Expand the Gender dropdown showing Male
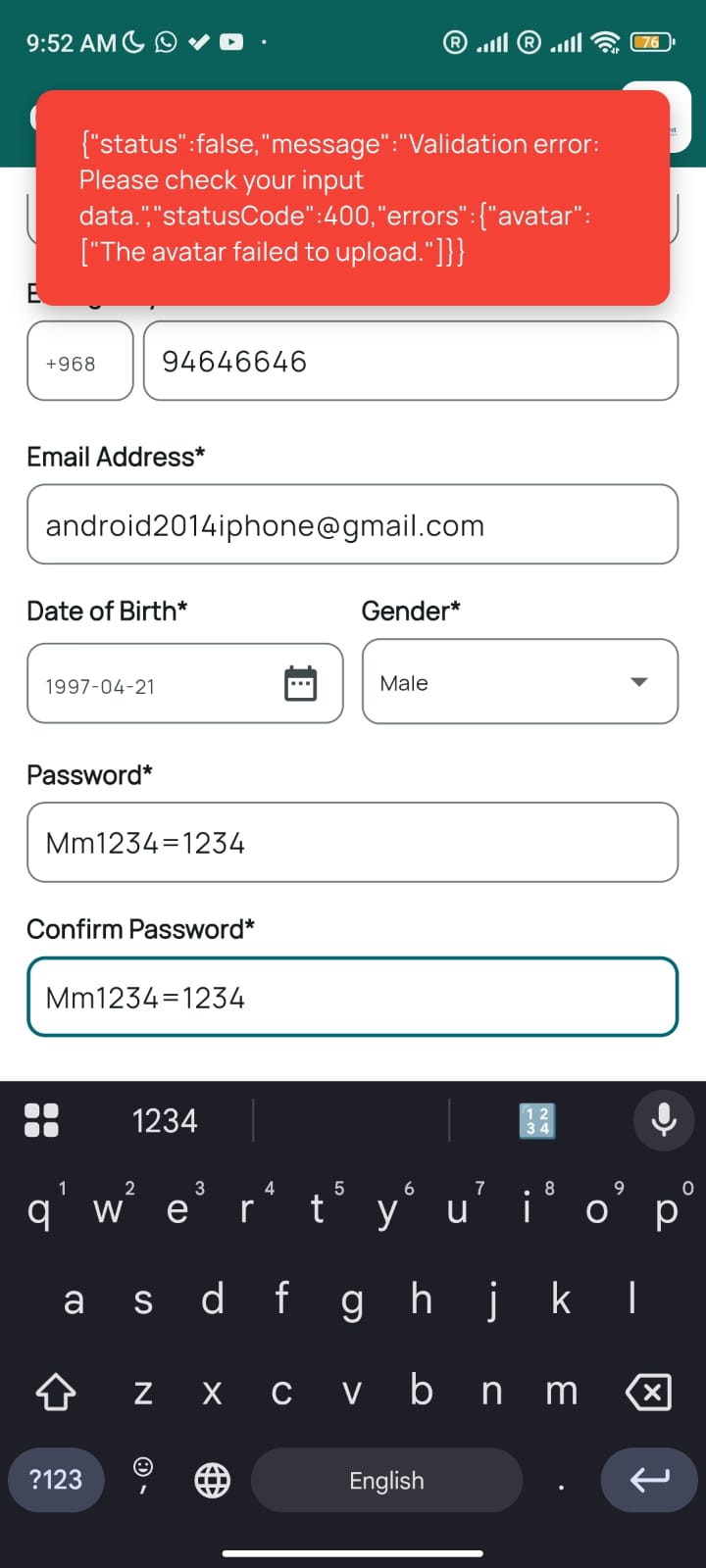 (x=520, y=682)
